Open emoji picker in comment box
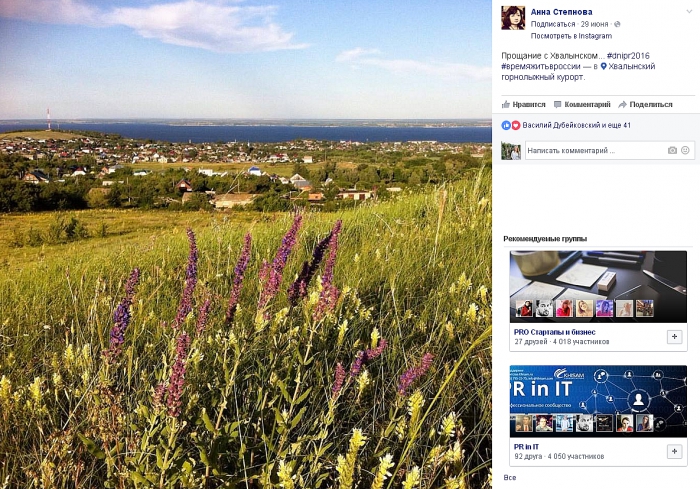The height and width of the screenshot is (489, 700). (x=685, y=150)
